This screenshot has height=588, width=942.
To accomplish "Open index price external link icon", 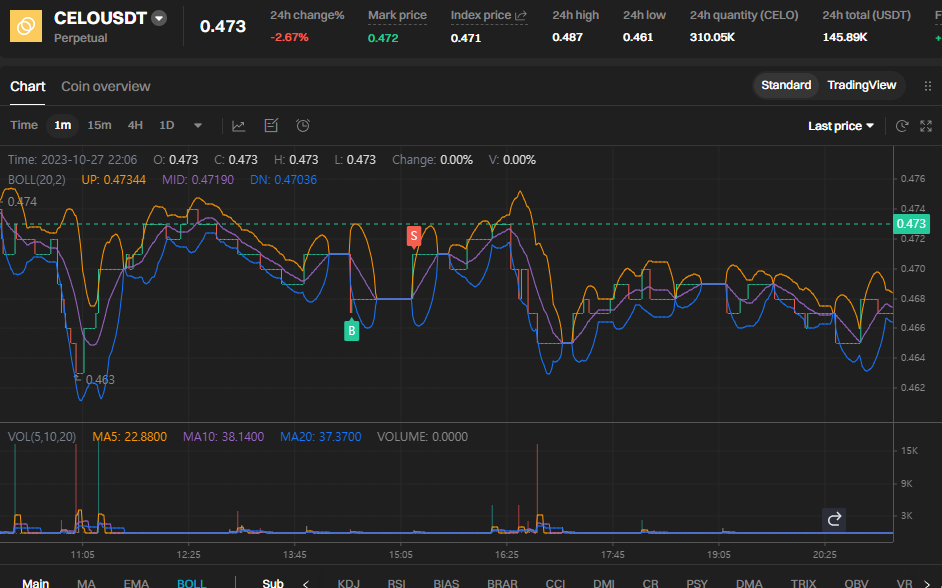I will (521, 16).
